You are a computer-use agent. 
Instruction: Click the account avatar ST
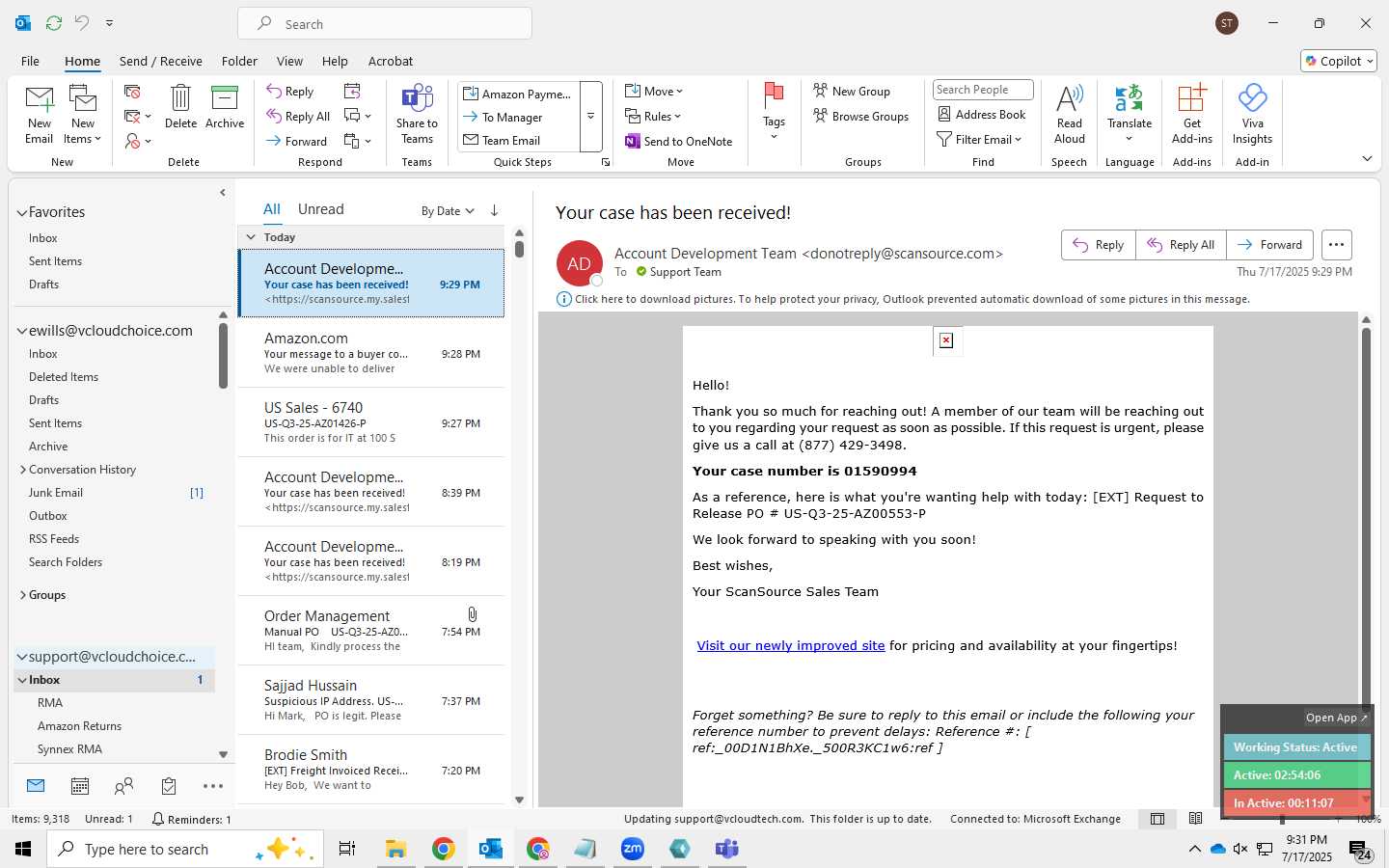1227,23
